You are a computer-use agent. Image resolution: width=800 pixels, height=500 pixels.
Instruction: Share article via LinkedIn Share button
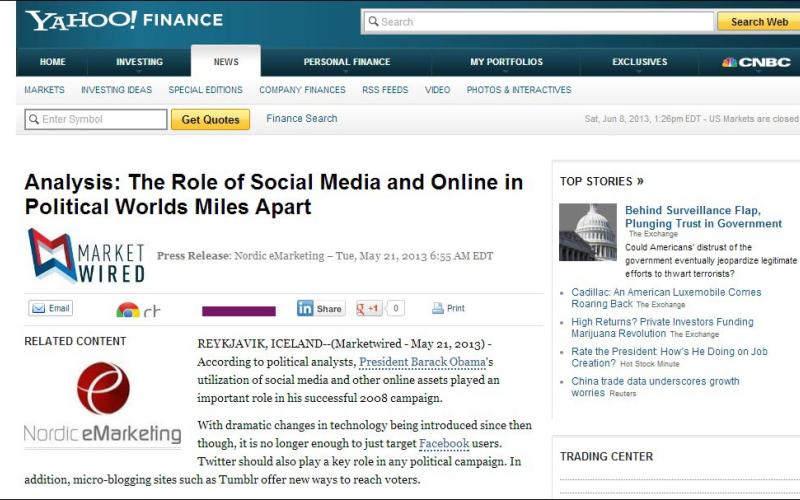320,308
